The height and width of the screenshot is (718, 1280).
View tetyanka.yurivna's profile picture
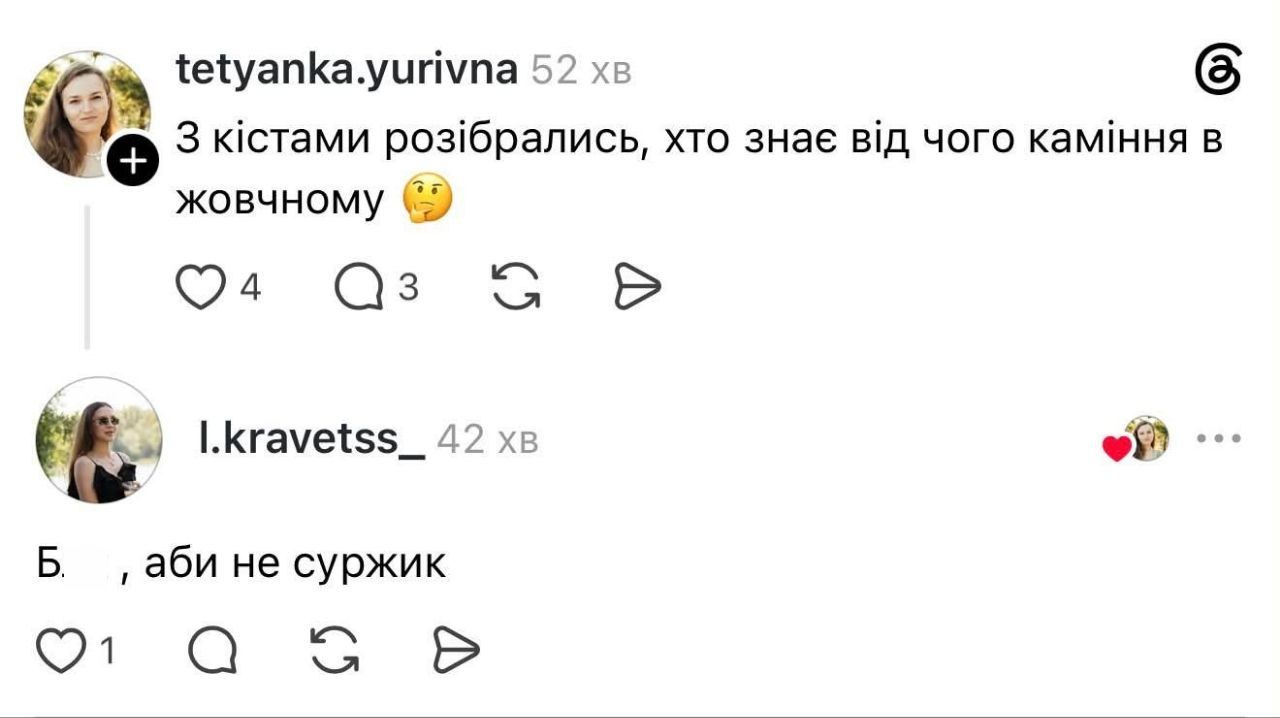tap(87, 113)
